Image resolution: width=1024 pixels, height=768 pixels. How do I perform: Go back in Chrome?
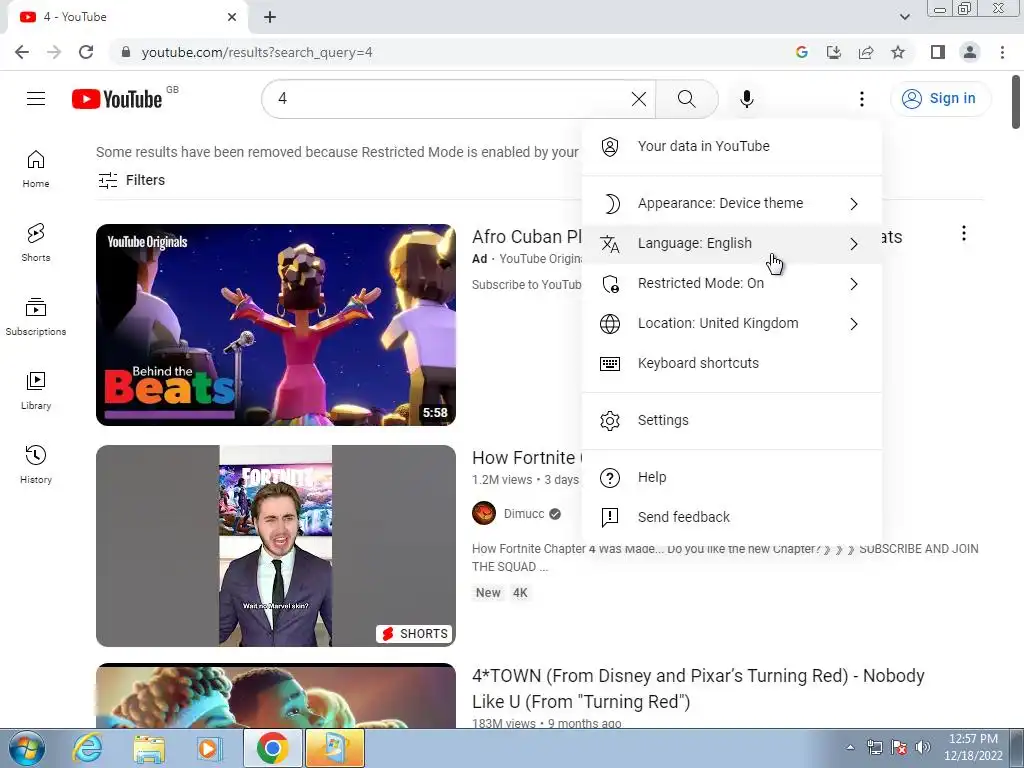[22, 52]
